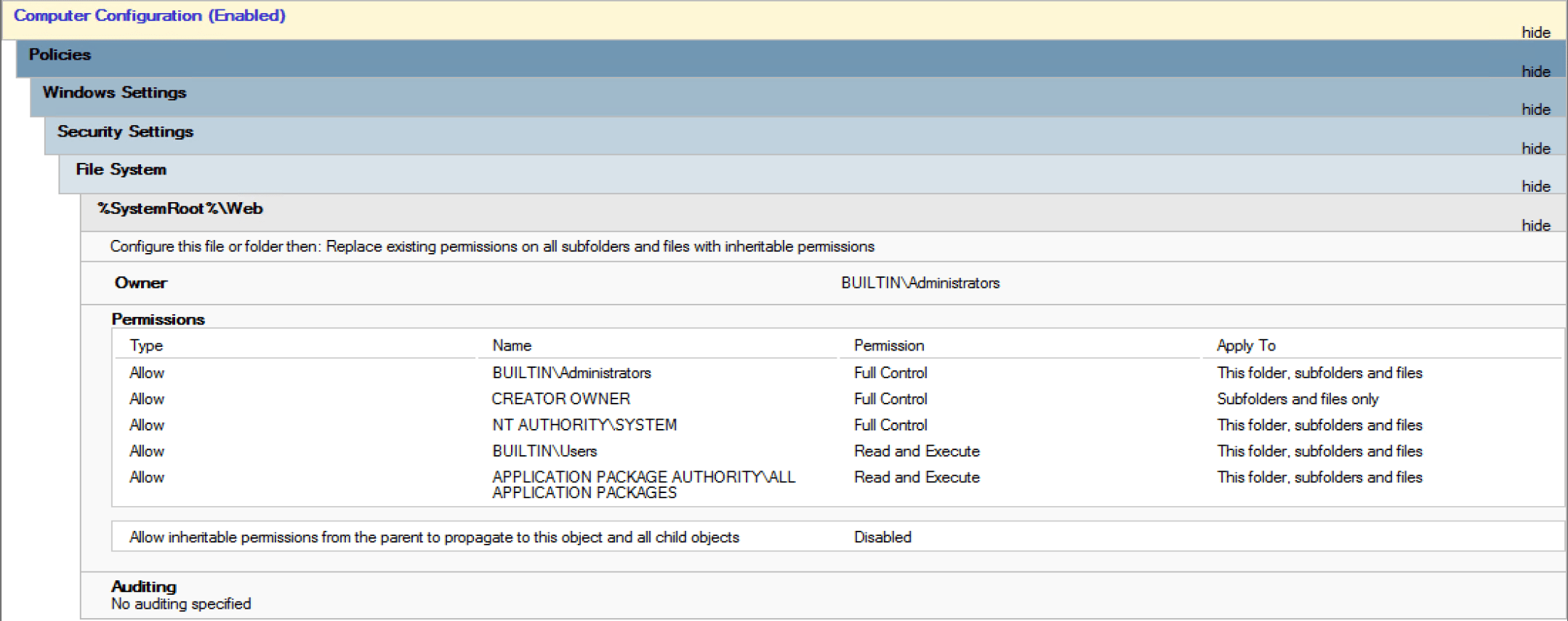The width and height of the screenshot is (1568, 621).
Task: Hide the Security Settings section
Action: [x=1535, y=148]
